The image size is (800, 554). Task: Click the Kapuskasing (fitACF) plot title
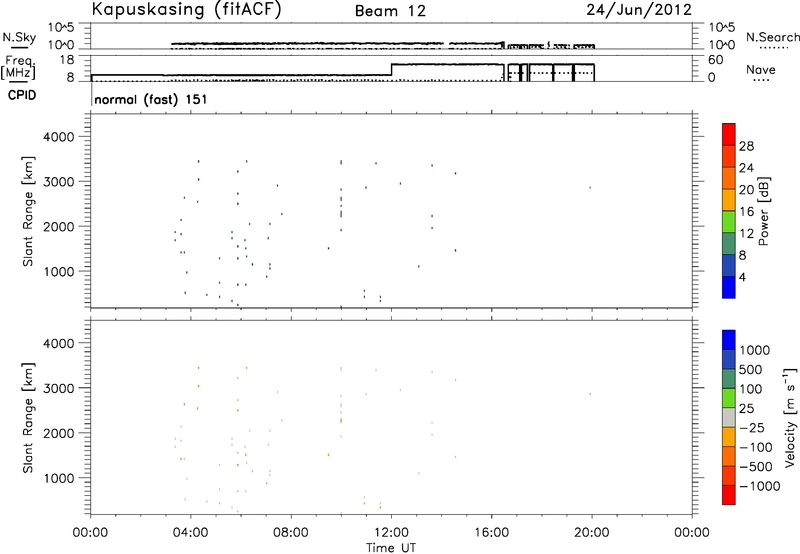point(186,10)
